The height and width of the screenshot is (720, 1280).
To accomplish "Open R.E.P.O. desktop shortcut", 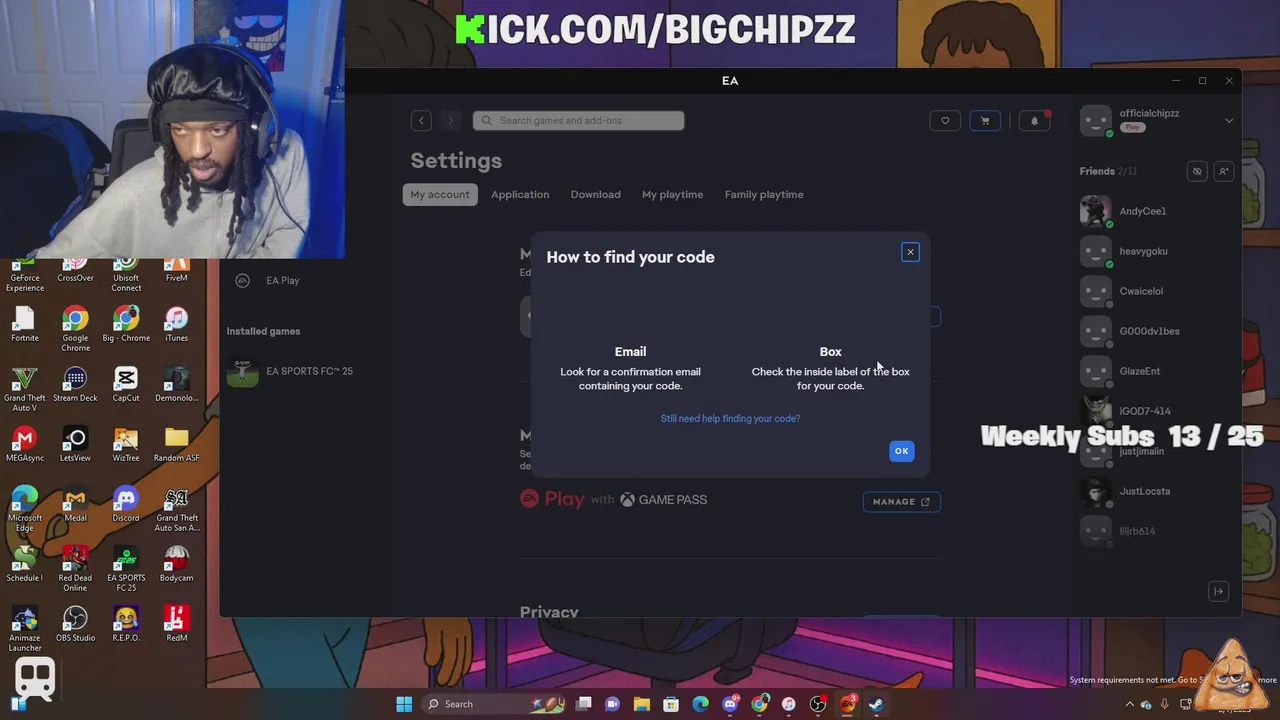I will click(126, 624).
